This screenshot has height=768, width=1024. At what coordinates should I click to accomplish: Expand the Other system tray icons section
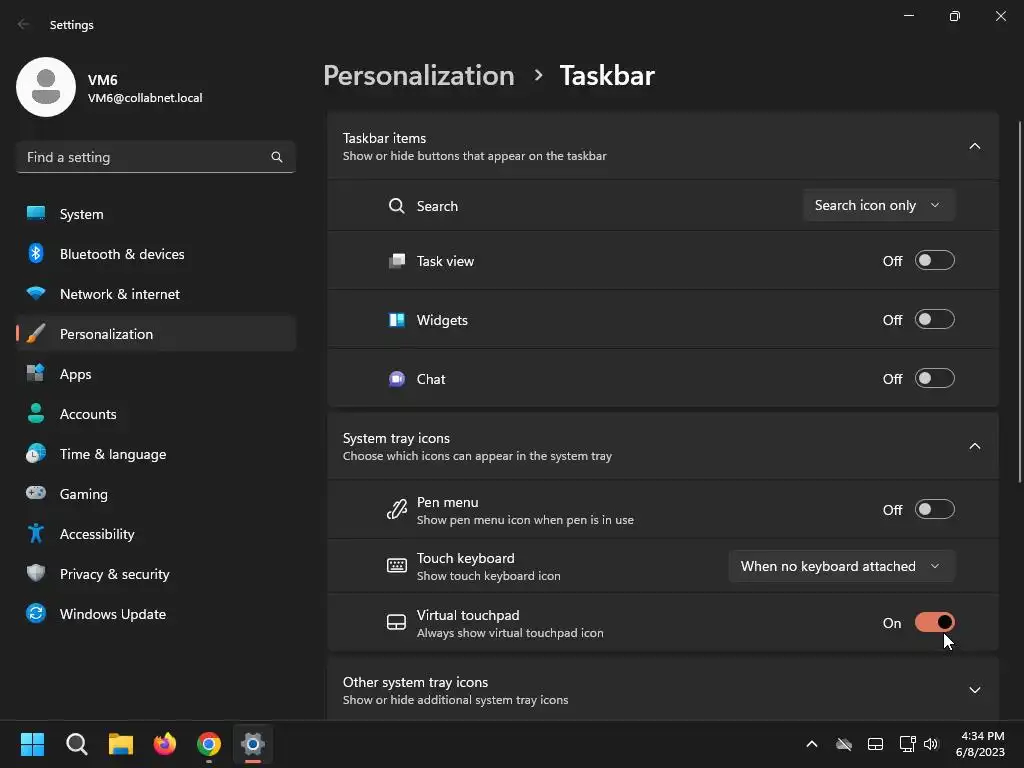coord(975,690)
